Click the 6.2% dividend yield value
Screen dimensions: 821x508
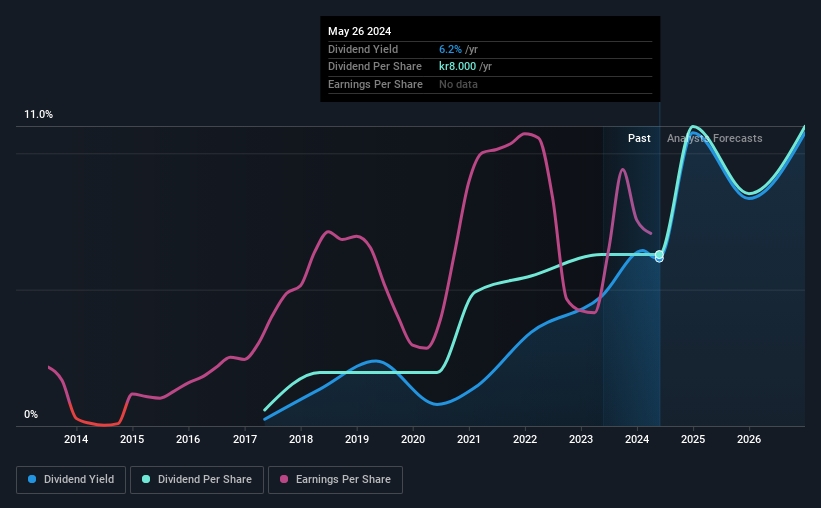pyautogui.click(x=450, y=49)
